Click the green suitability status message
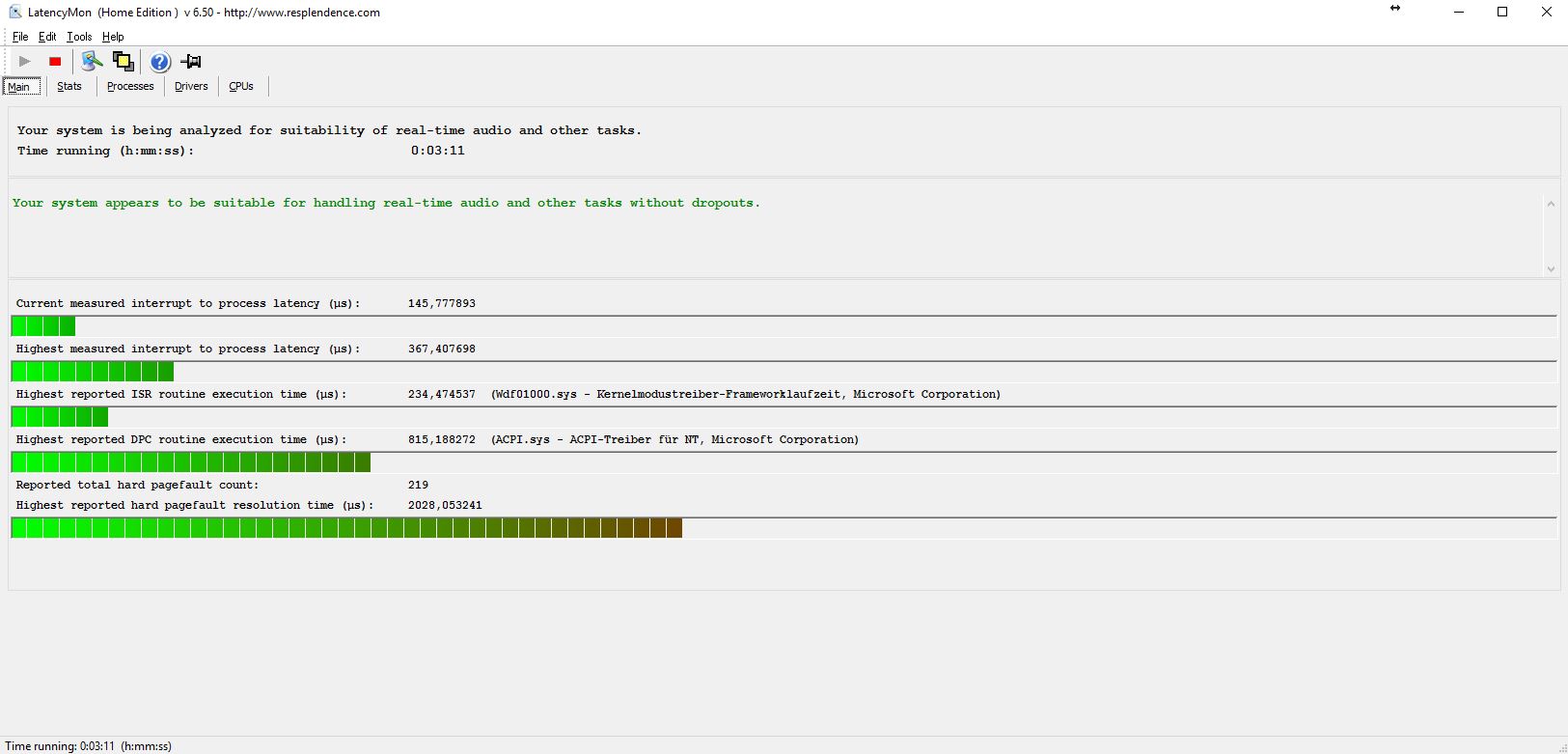1568x754 pixels. [x=386, y=203]
